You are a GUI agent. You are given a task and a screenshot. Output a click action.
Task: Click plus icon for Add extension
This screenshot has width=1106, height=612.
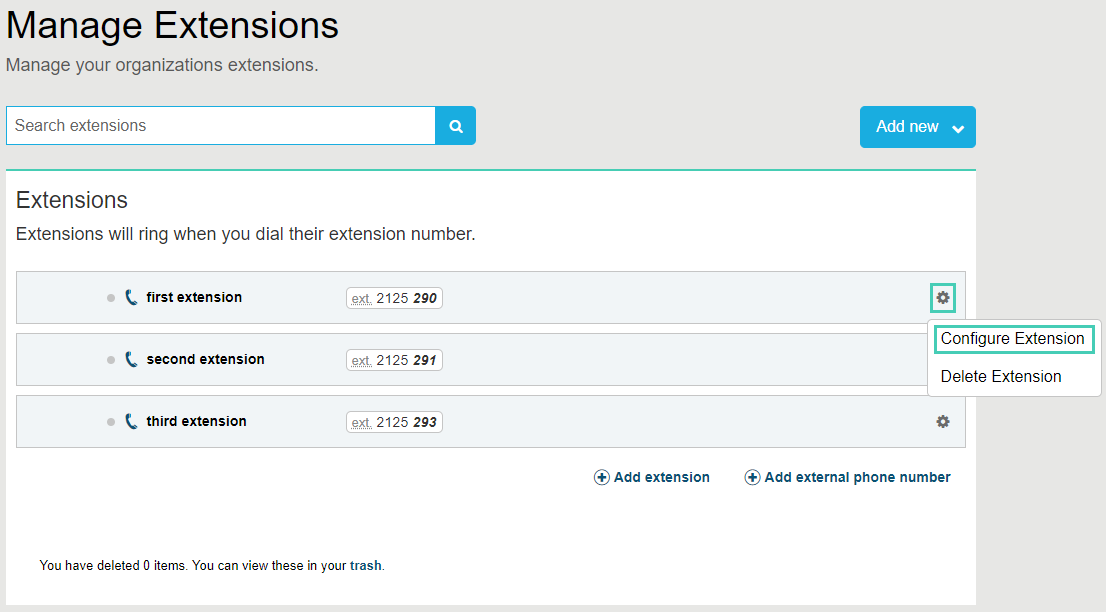pos(602,478)
